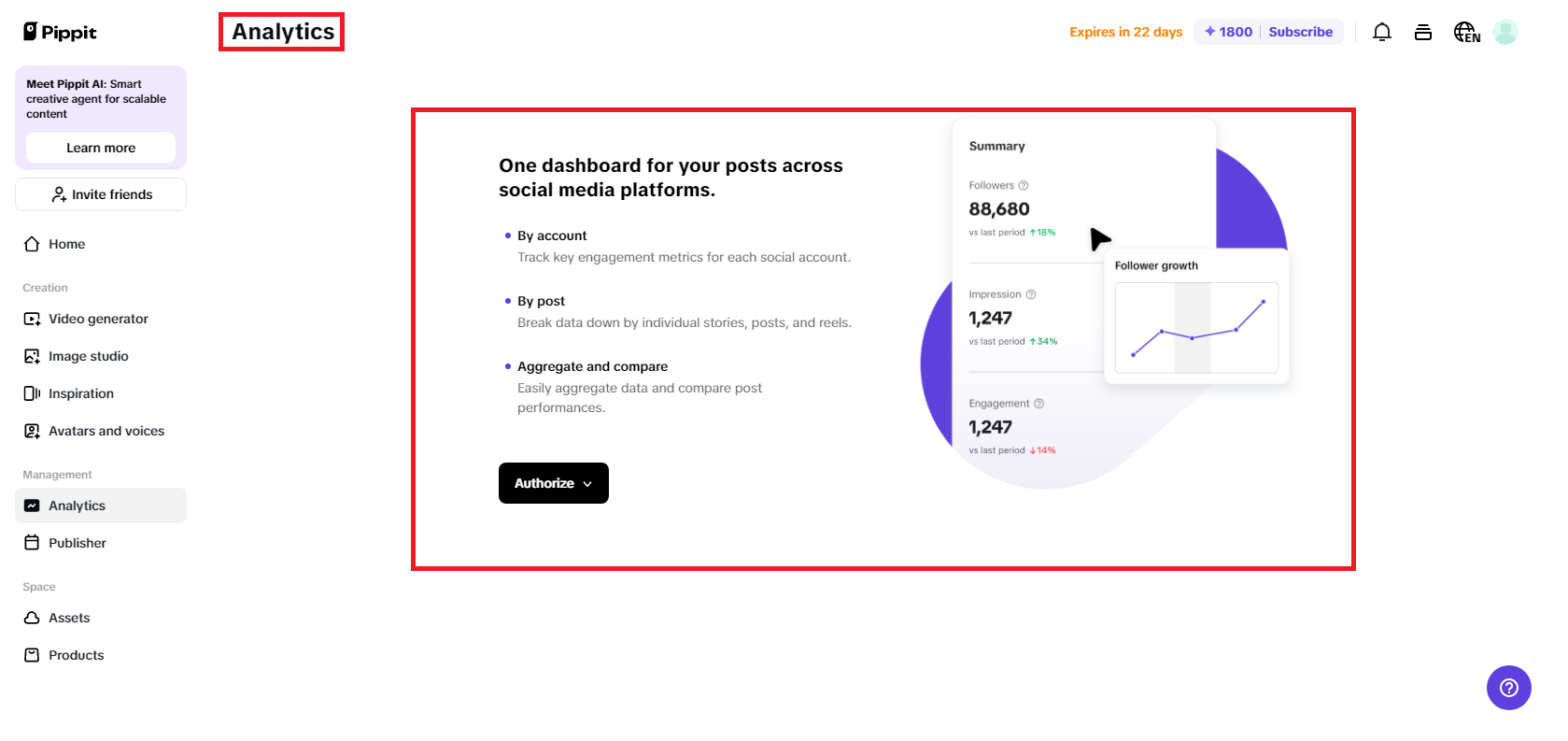Open the notifications bell

(1381, 31)
